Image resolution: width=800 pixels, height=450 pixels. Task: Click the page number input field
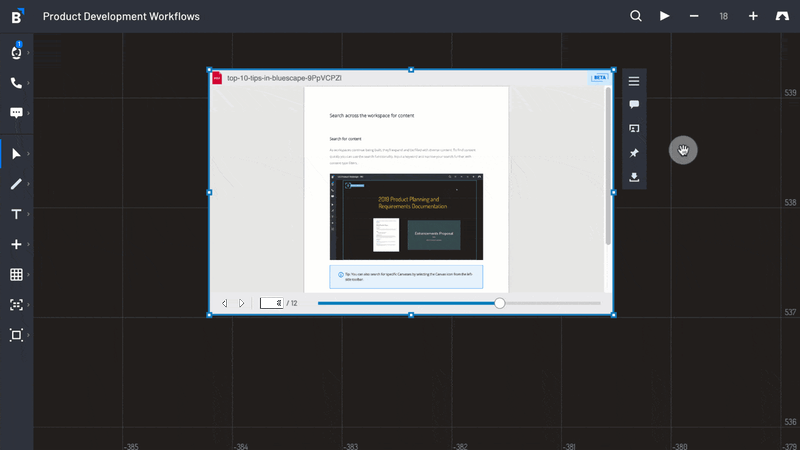pyautogui.click(x=271, y=303)
